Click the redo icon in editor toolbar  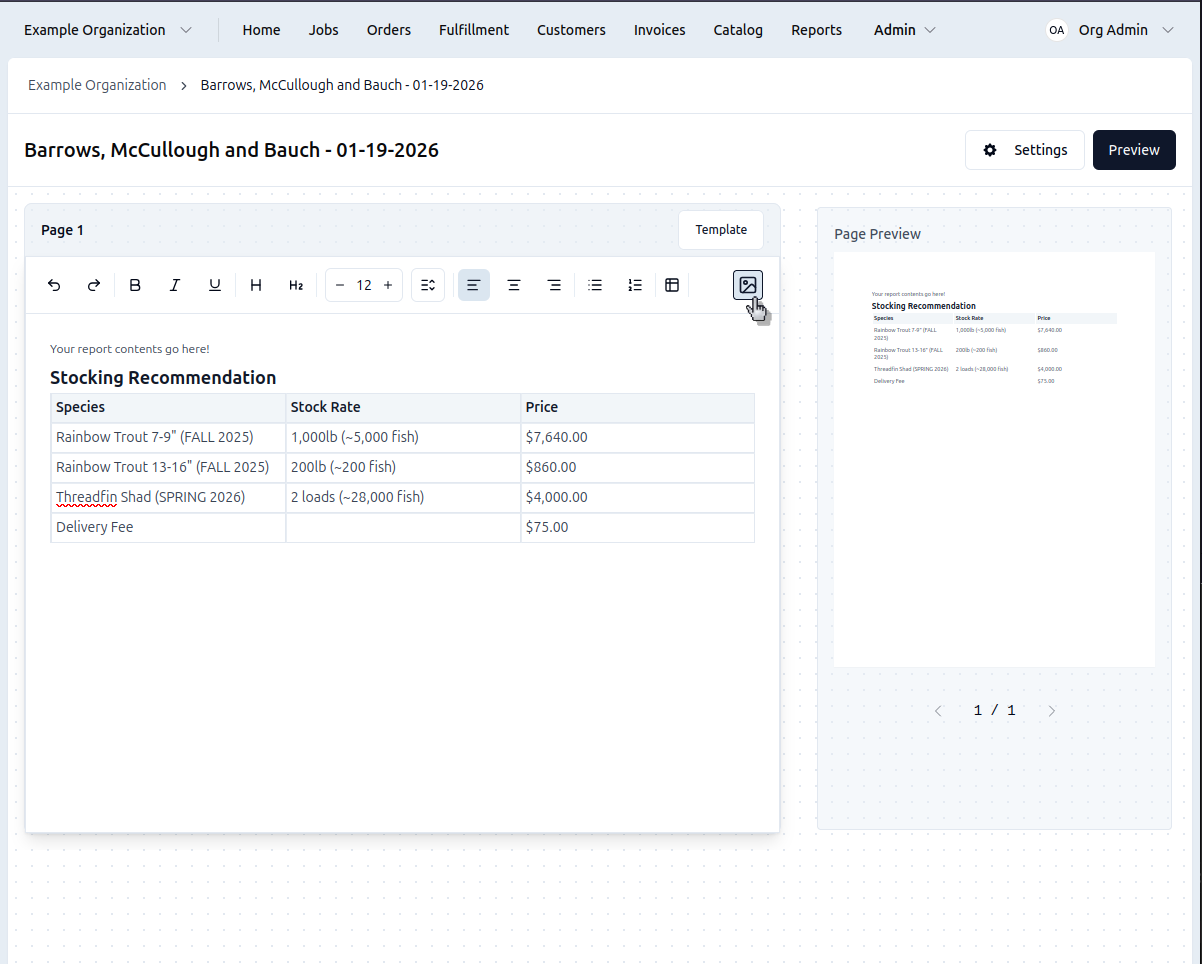(x=94, y=285)
